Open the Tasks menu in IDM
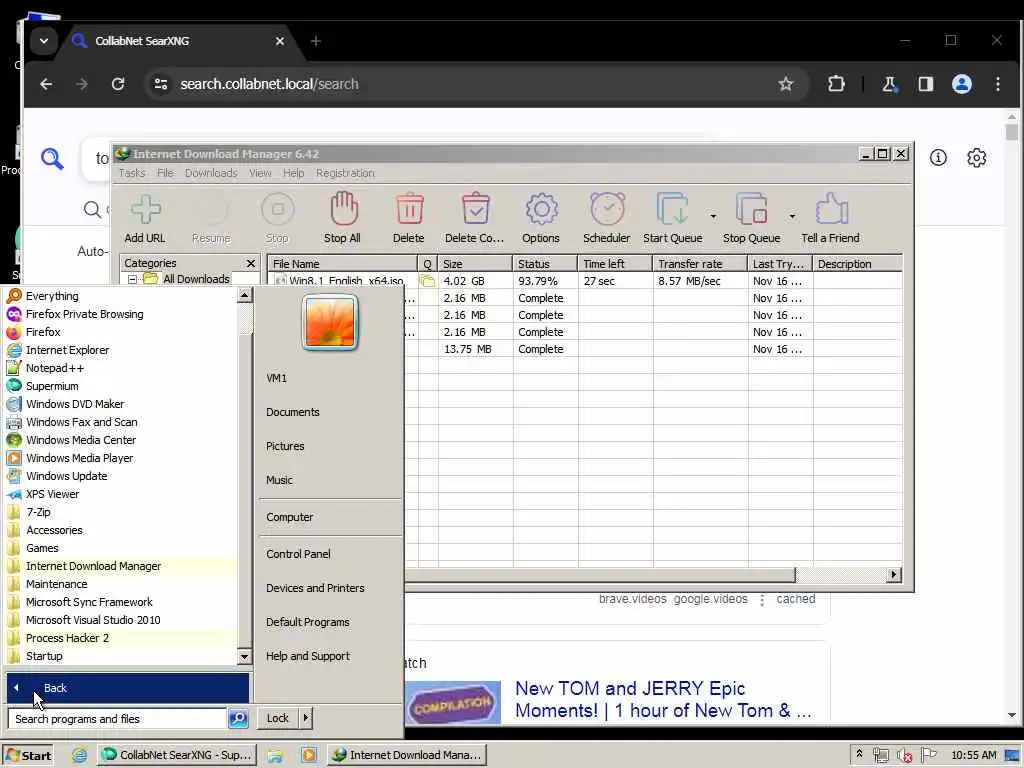The width and height of the screenshot is (1024, 768). (132, 173)
